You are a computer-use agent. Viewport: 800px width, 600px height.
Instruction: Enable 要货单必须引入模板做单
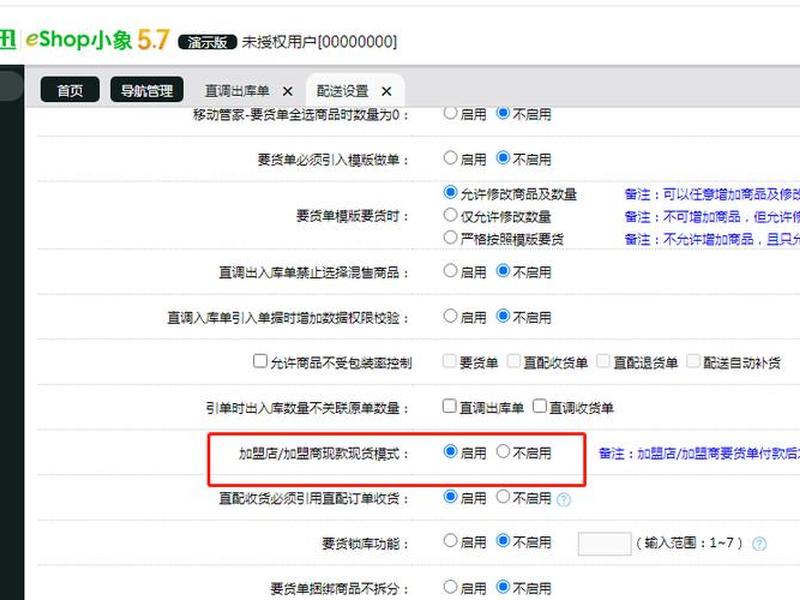coord(450,158)
